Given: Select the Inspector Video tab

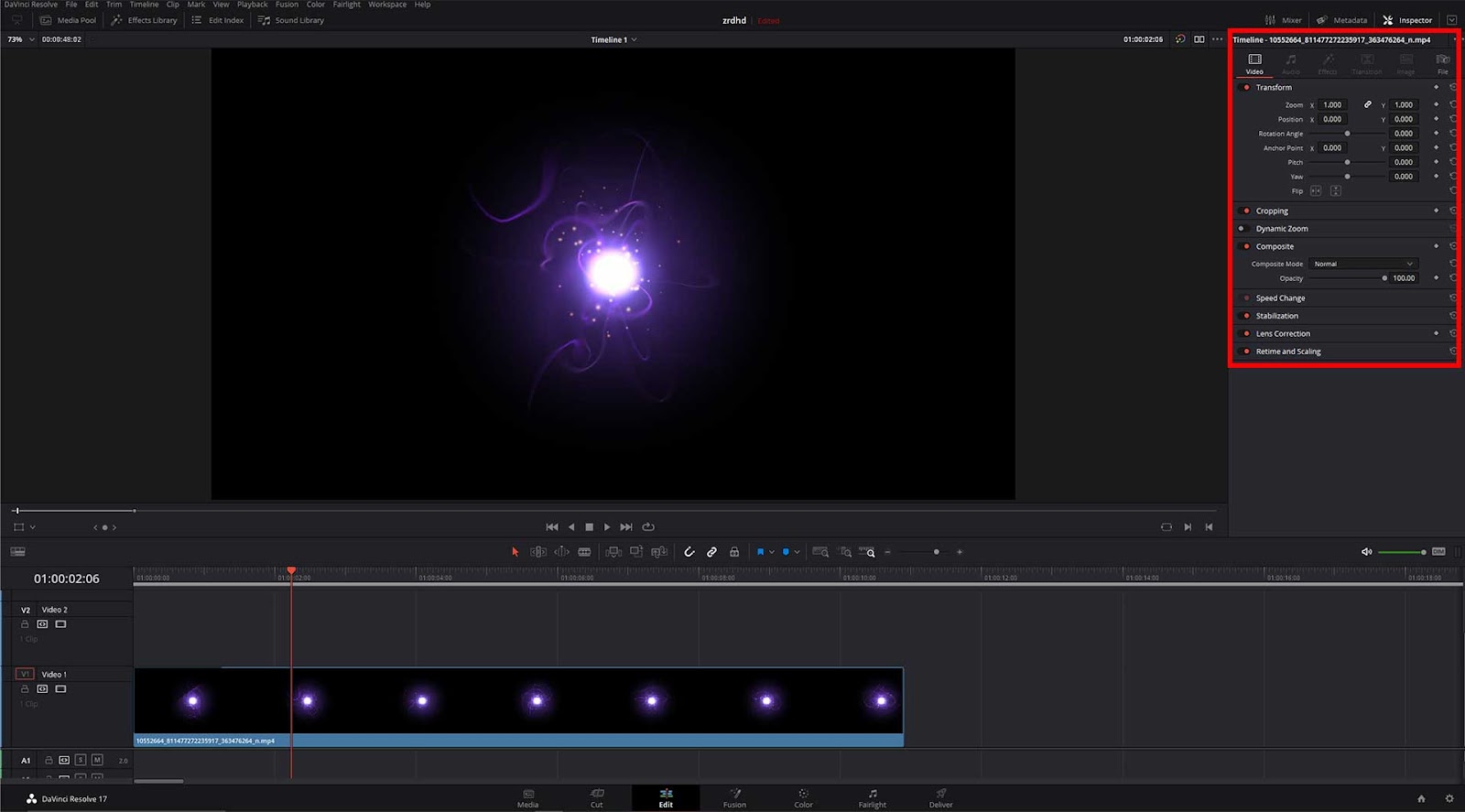Looking at the screenshot, I should [x=1254, y=64].
